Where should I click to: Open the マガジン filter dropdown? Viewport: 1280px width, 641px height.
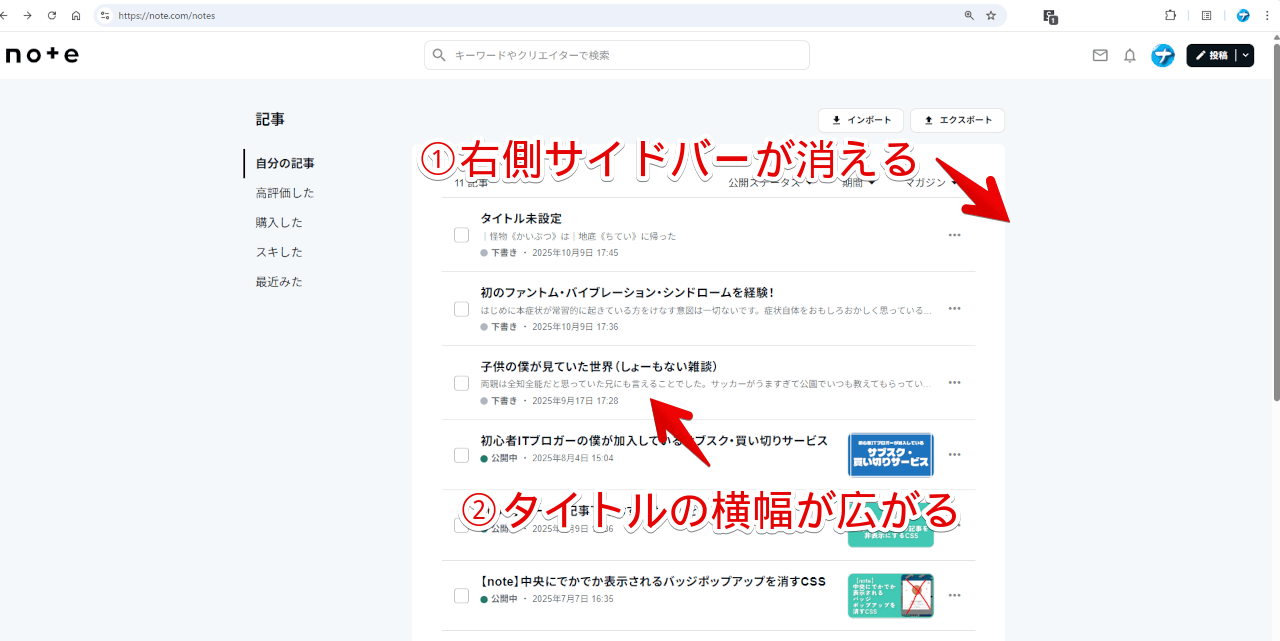coord(932,183)
